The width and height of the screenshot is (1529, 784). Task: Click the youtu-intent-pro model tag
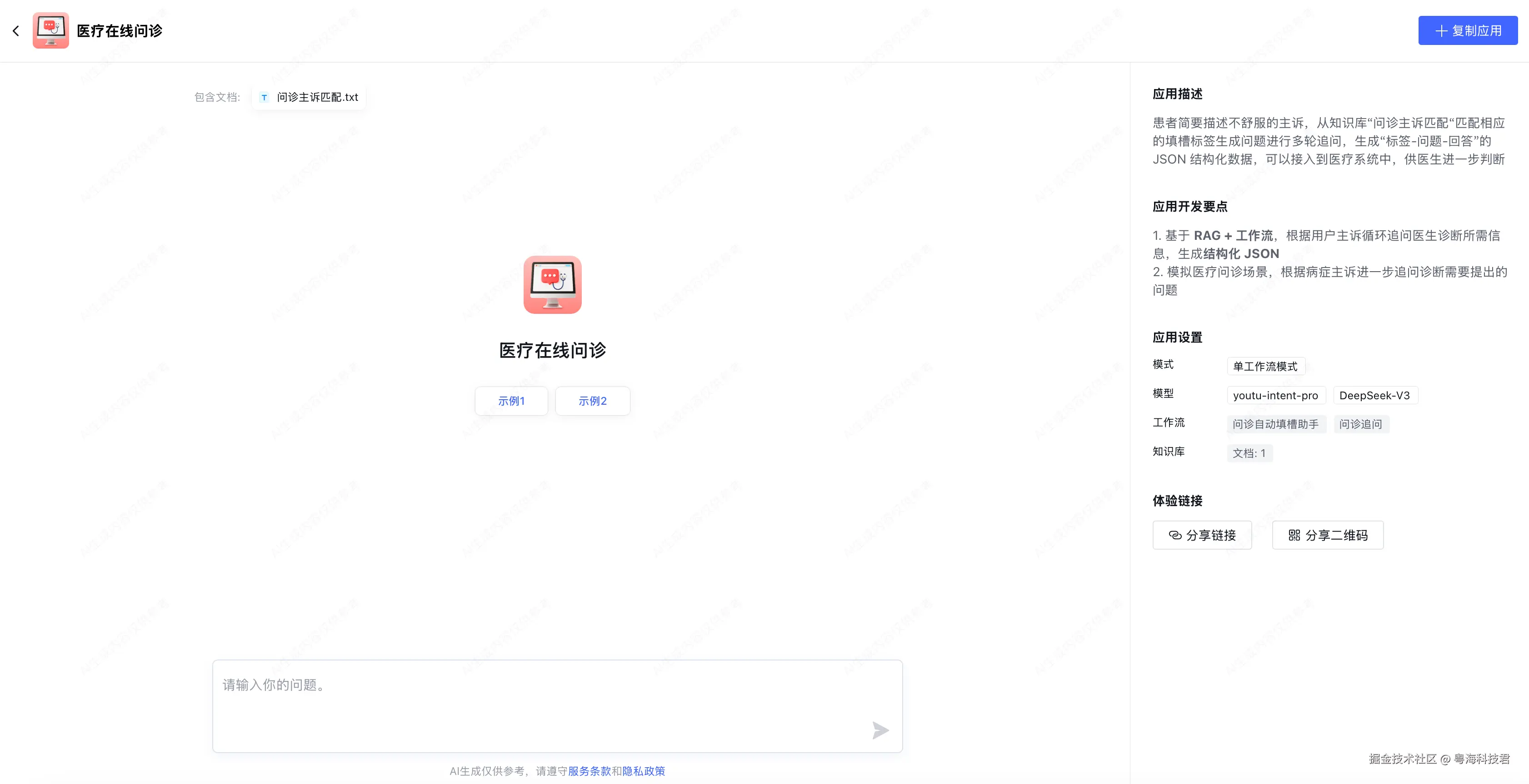[1275, 396]
